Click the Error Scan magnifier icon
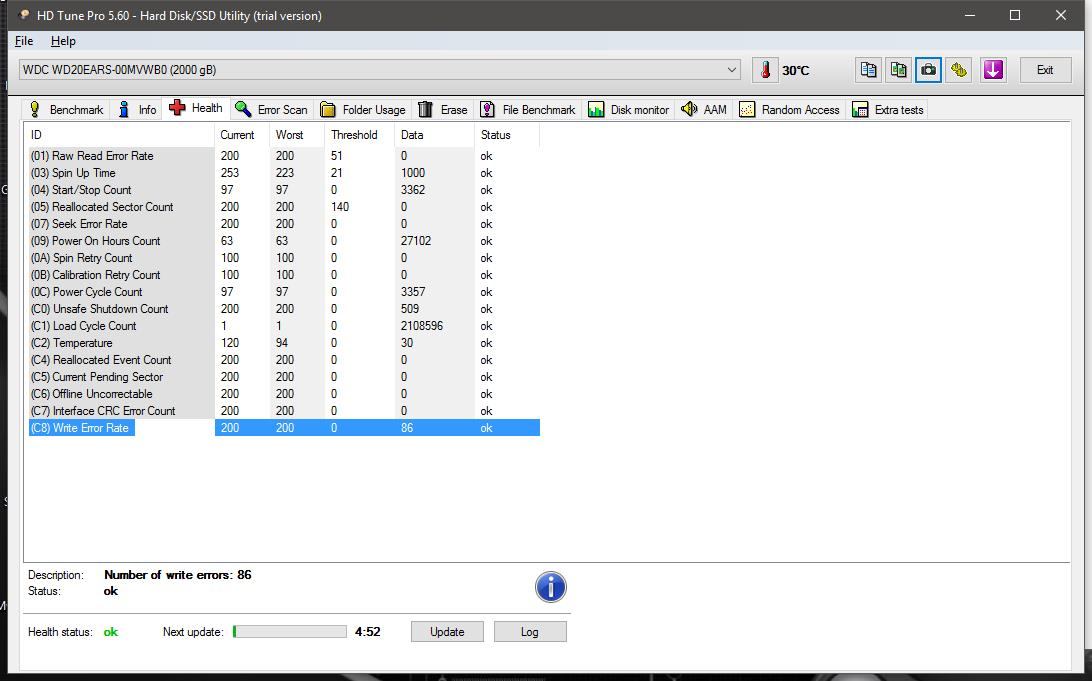 (243, 109)
